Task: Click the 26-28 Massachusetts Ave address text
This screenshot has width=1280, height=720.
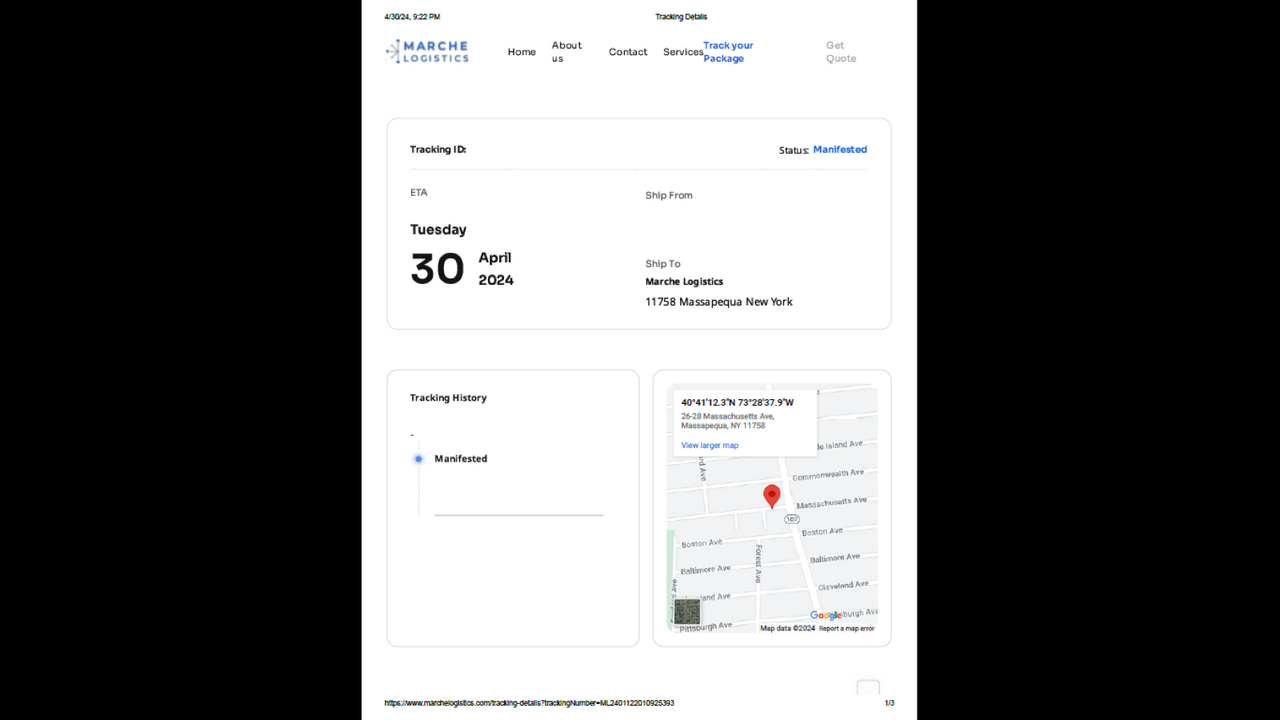Action: (x=728, y=421)
